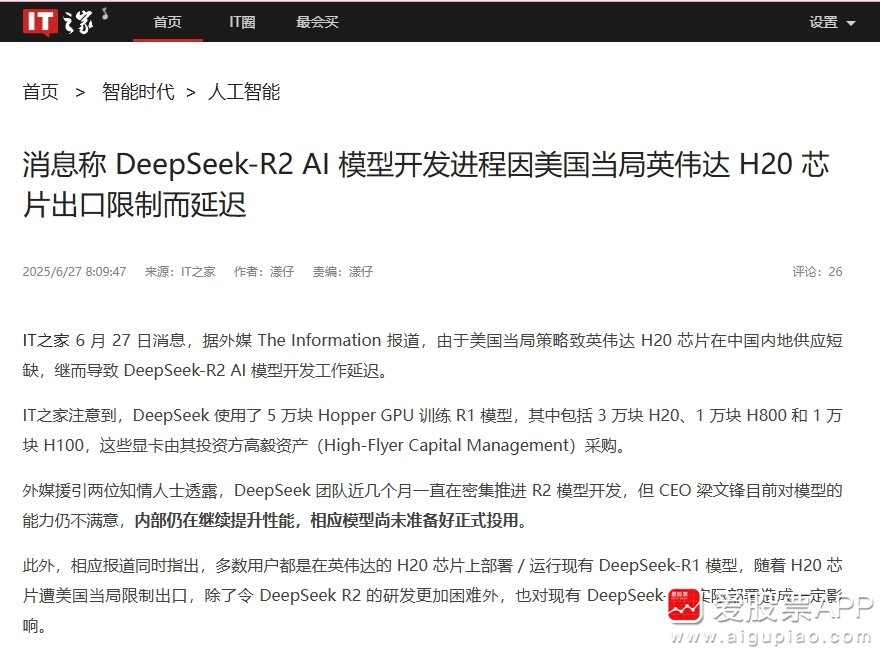
Task: Open the 最会买 nav tab
Action: click(x=317, y=22)
